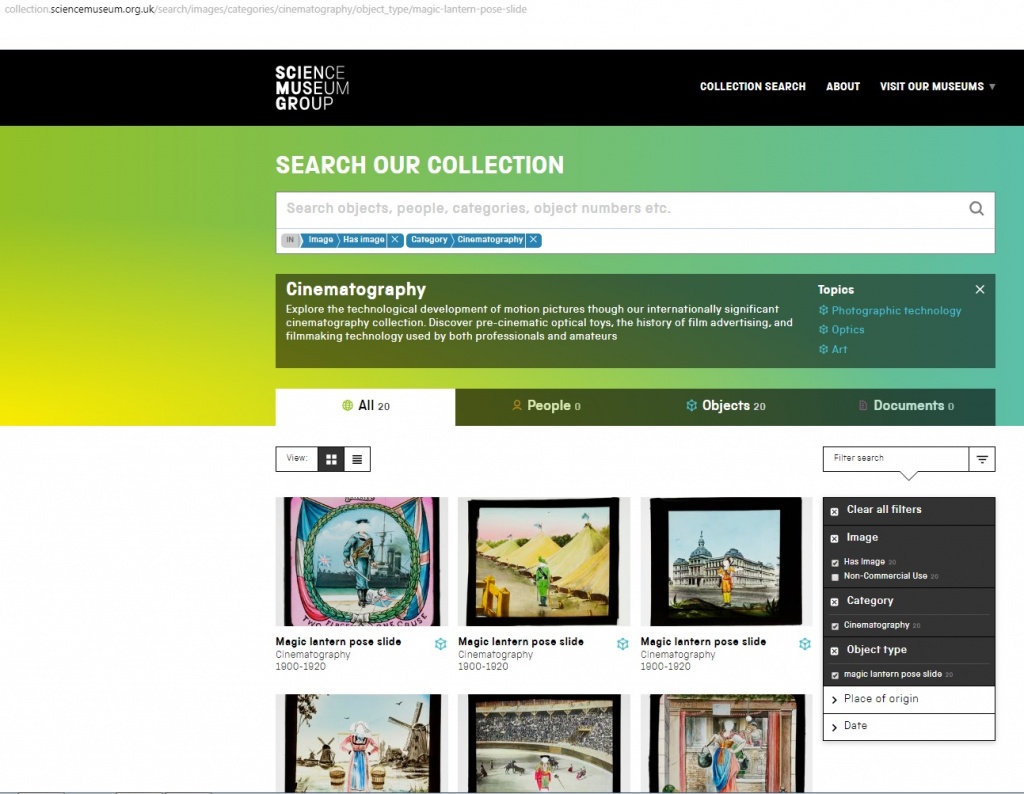Open the Photographic technology topic link
The height and width of the screenshot is (794, 1024).
(x=896, y=311)
